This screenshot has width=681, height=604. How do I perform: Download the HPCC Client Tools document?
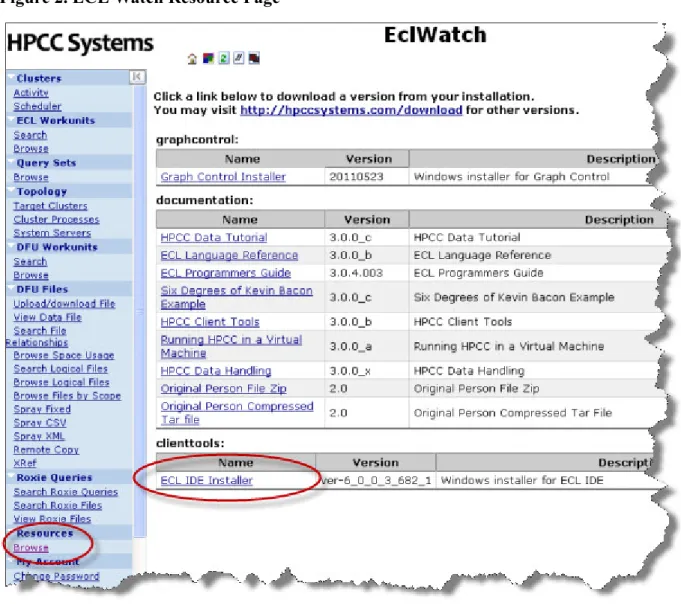pos(210,322)
